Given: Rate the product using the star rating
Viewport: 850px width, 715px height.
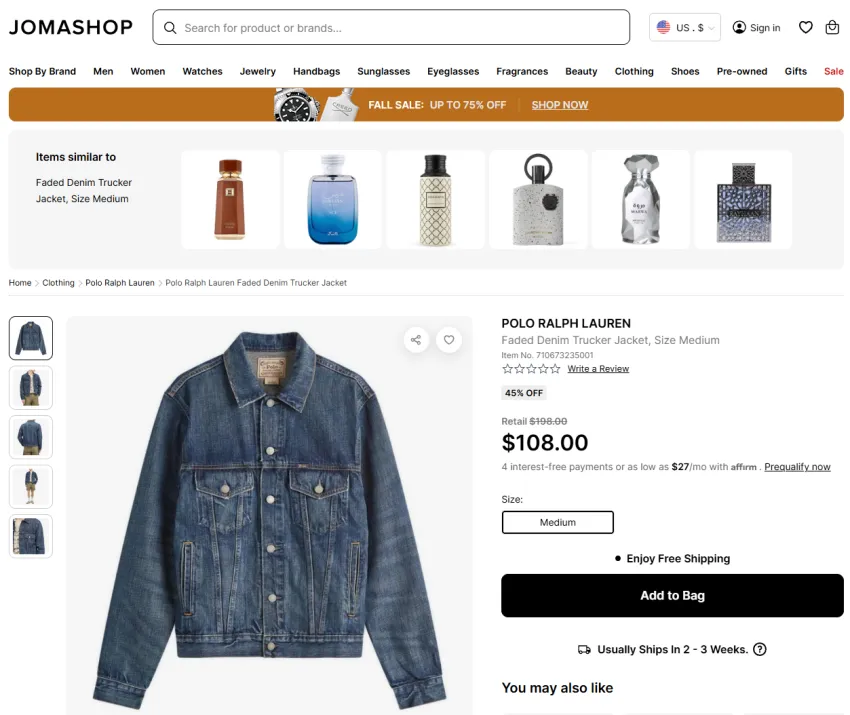Looking at the screenshot, I should coord(531,369).
